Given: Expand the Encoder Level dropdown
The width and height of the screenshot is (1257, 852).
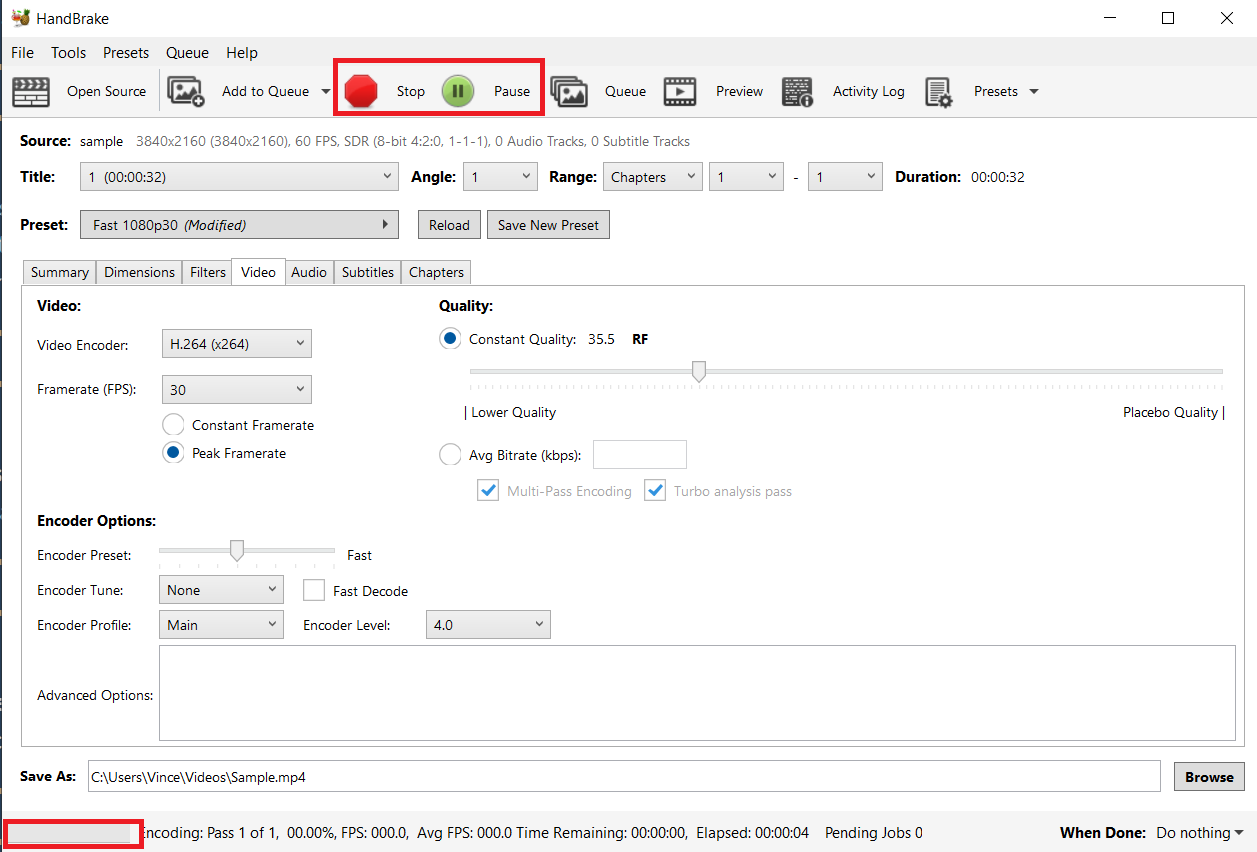Looking at the screenshot, I should coord(488,625).
